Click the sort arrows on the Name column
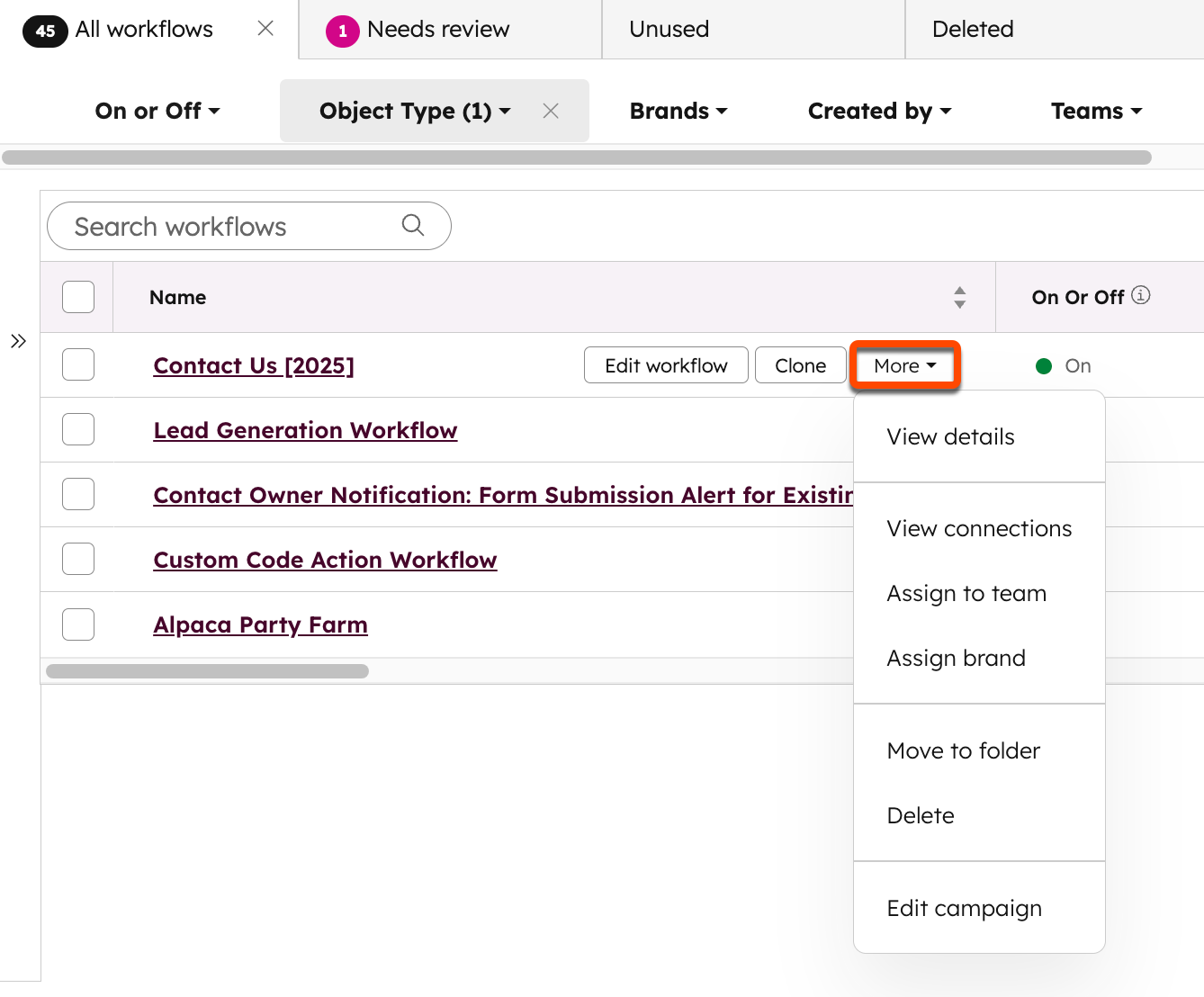Image resolution: width=1204 pixels, height=997 pixels. 960,297
